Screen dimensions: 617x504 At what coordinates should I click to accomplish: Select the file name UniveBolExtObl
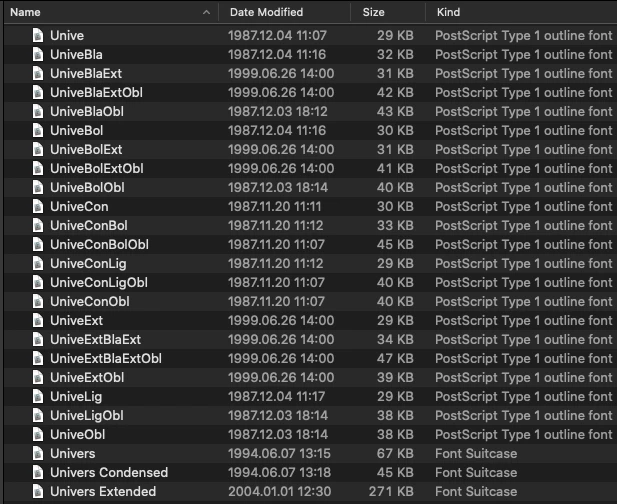pyautogui.click(x=97, y=168)
